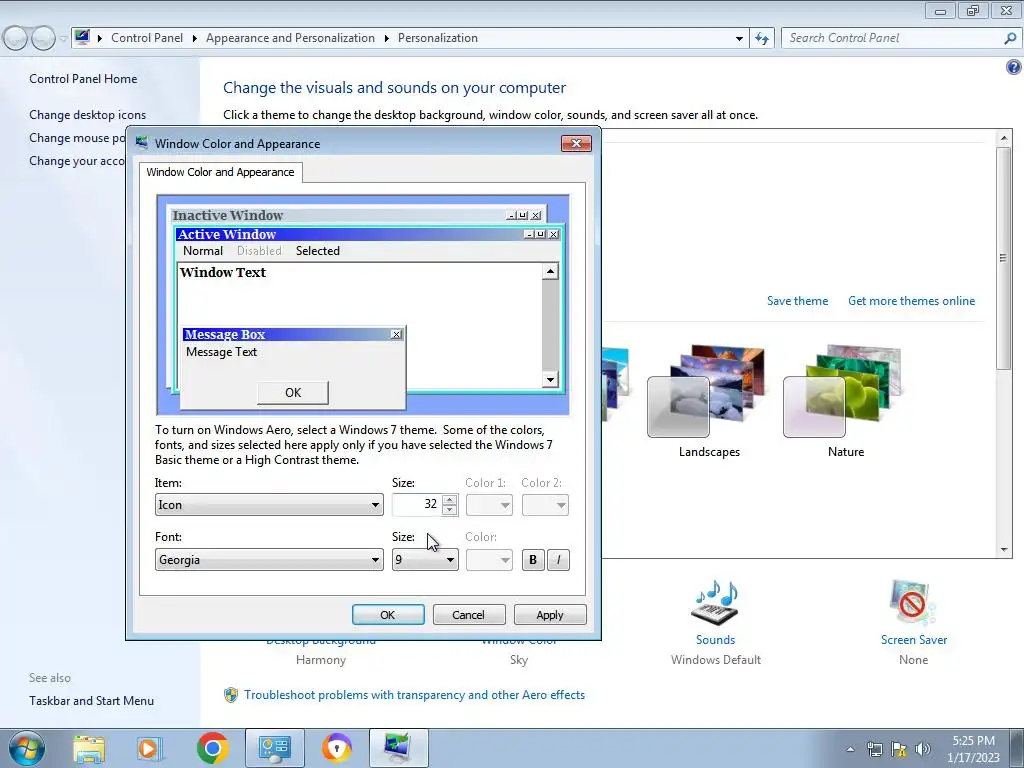The image size is (1024, 768).
Task: Click the help question mark icon
Action: tap(1014, 67)
